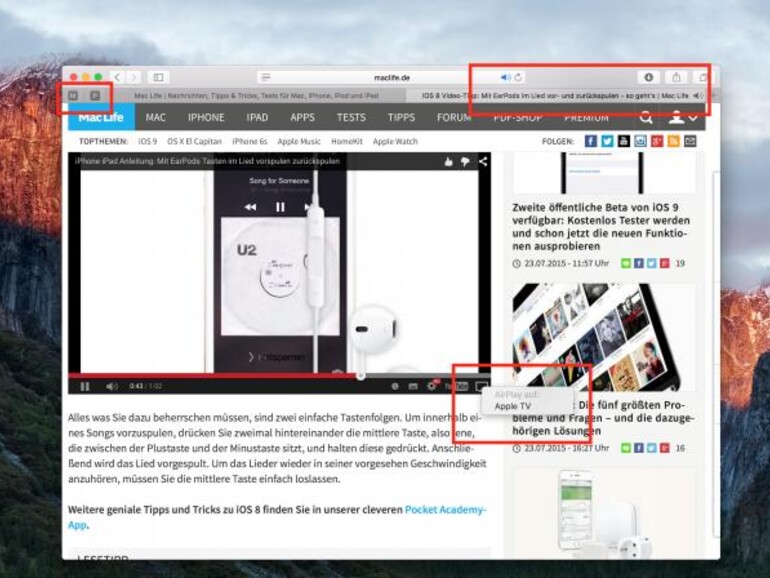Follow Mac Life on Twitter icon
The width and height of the screenshot is (770, 578).
[607, 141]
